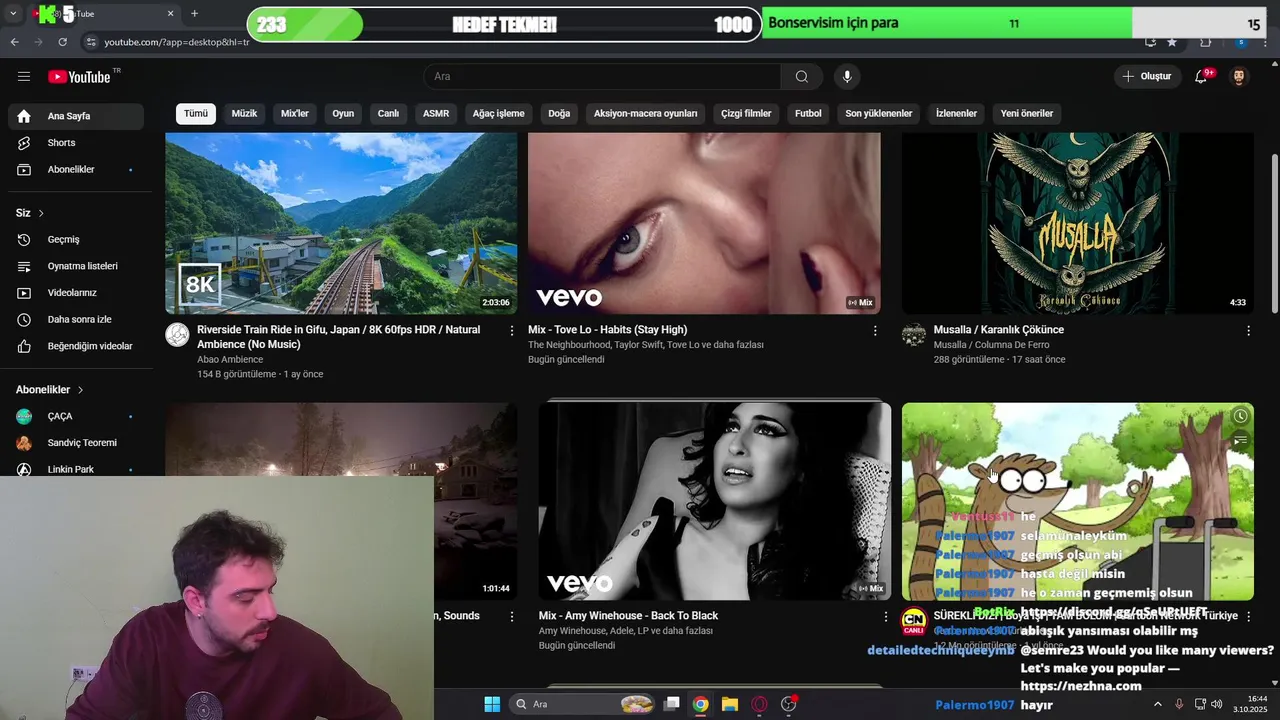Select the Doğa filter chip
The image size is (1280, 720).
coord(559,114)
